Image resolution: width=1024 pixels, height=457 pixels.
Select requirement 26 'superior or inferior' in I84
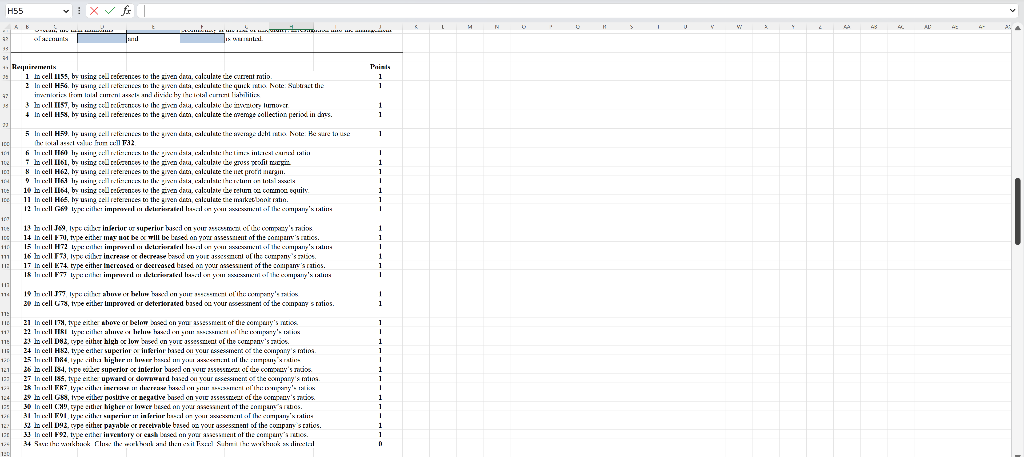coord(171,369)
